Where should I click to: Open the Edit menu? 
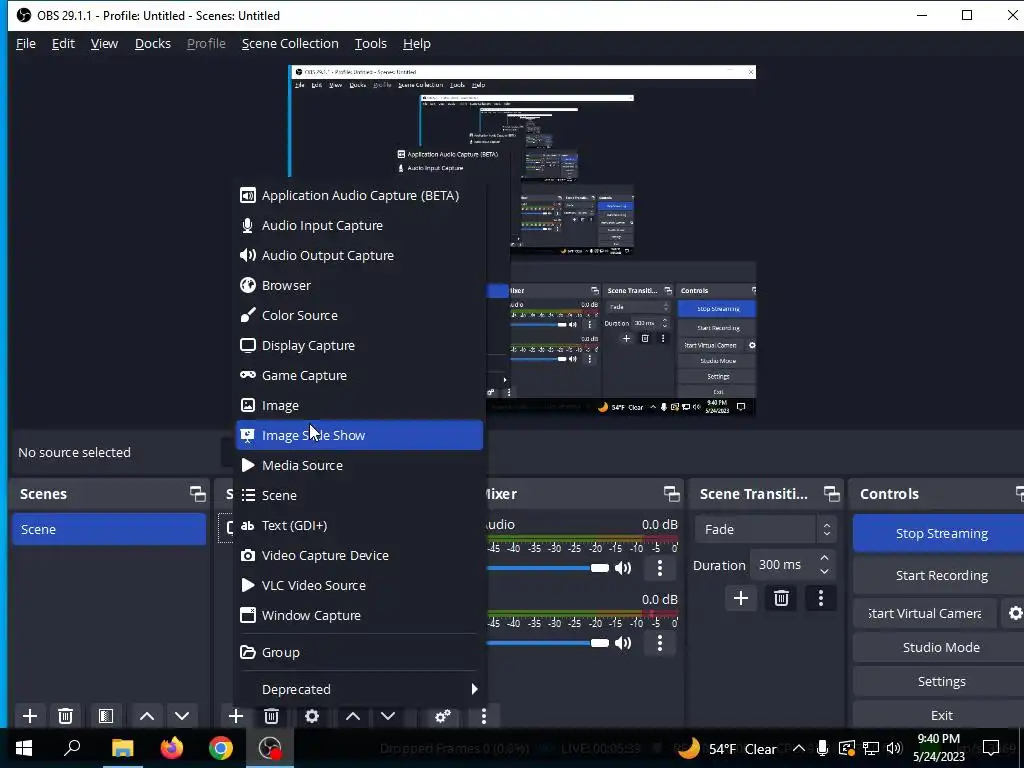[63, 44]
